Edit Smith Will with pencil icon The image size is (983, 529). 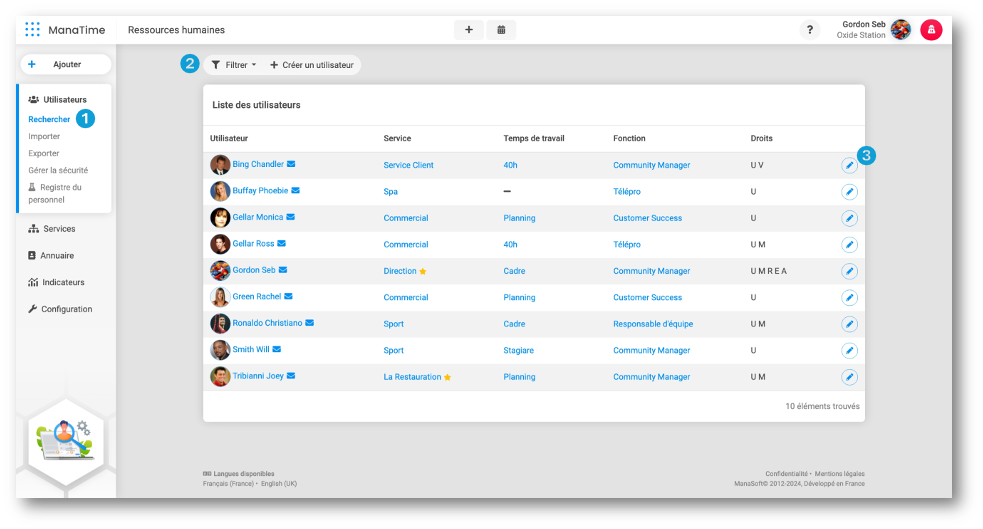pyautogui.click(x=849, y=350)
